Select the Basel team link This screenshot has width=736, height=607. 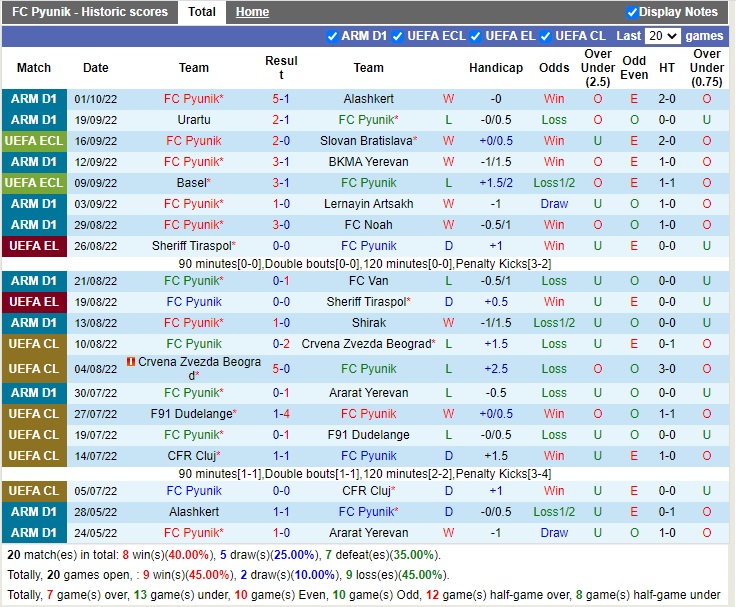pos(192,183)
